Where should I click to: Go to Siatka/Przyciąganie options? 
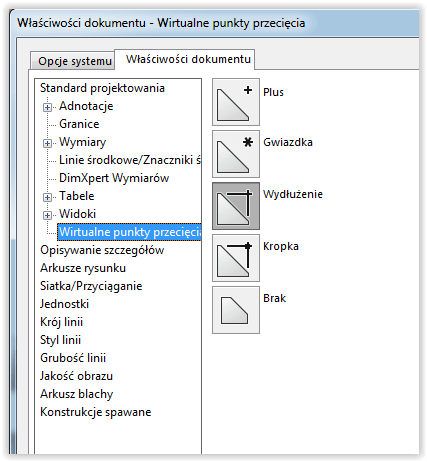click(x=91, y=286)
